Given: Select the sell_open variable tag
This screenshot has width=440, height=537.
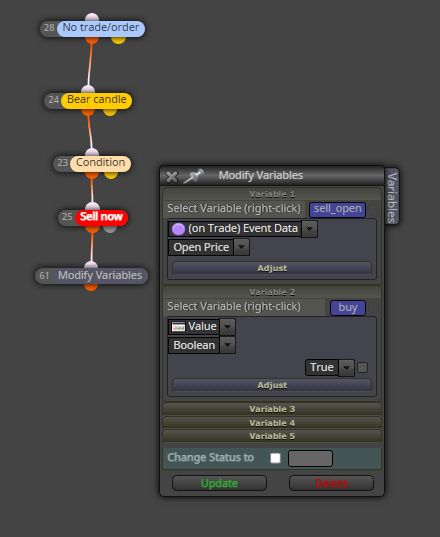Looking at the screenshot, I should coord(337,209).
